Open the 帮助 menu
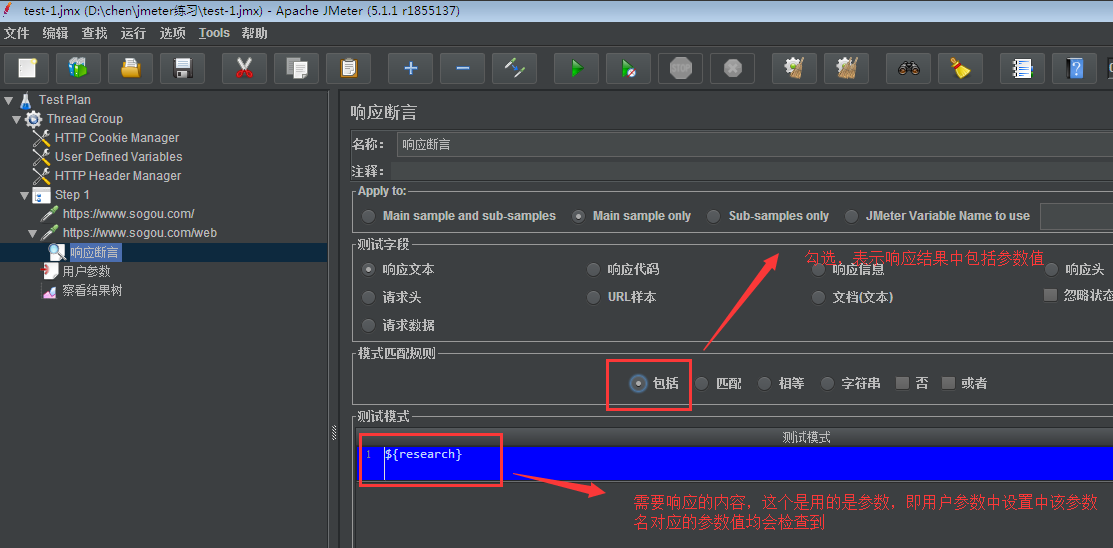 click(255, 33)
